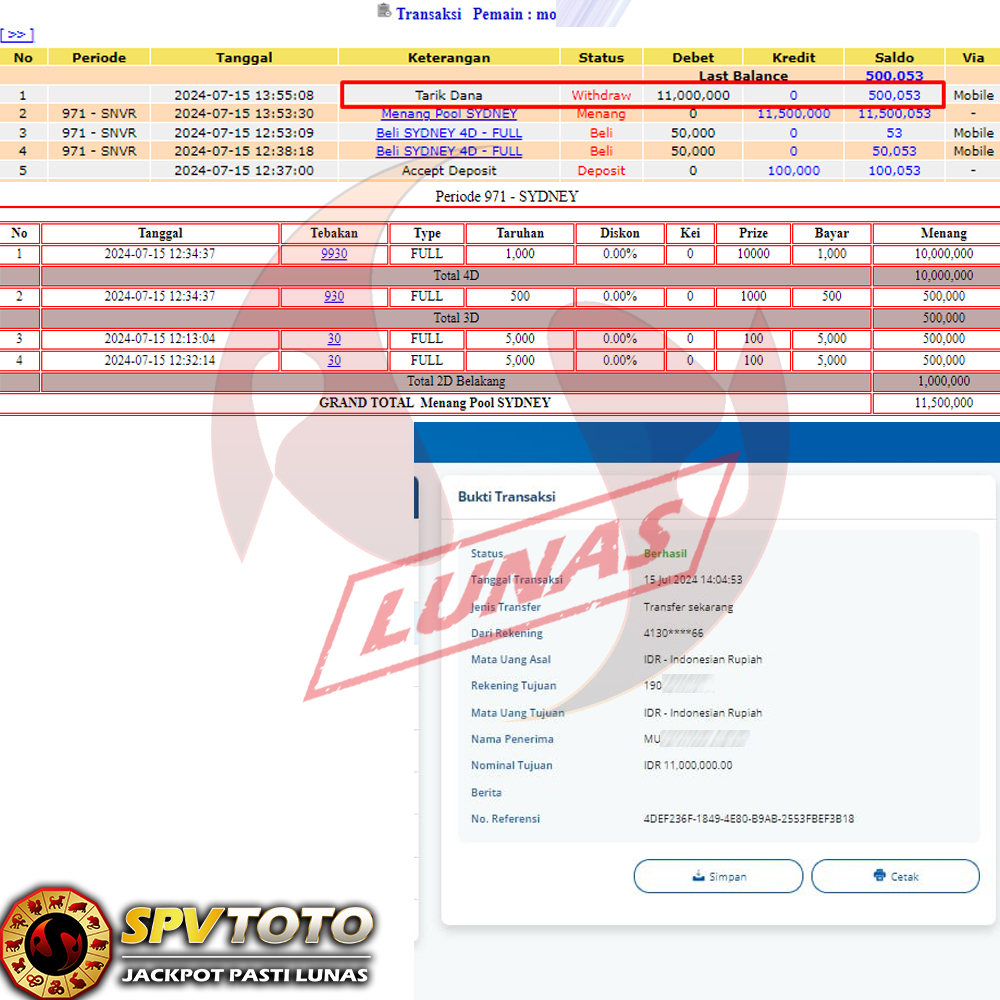The width and height of the screenshot is (1000, 1000).
Task: Open tebakan 30 link dated 12:32:14
Action: click(334, 361)
